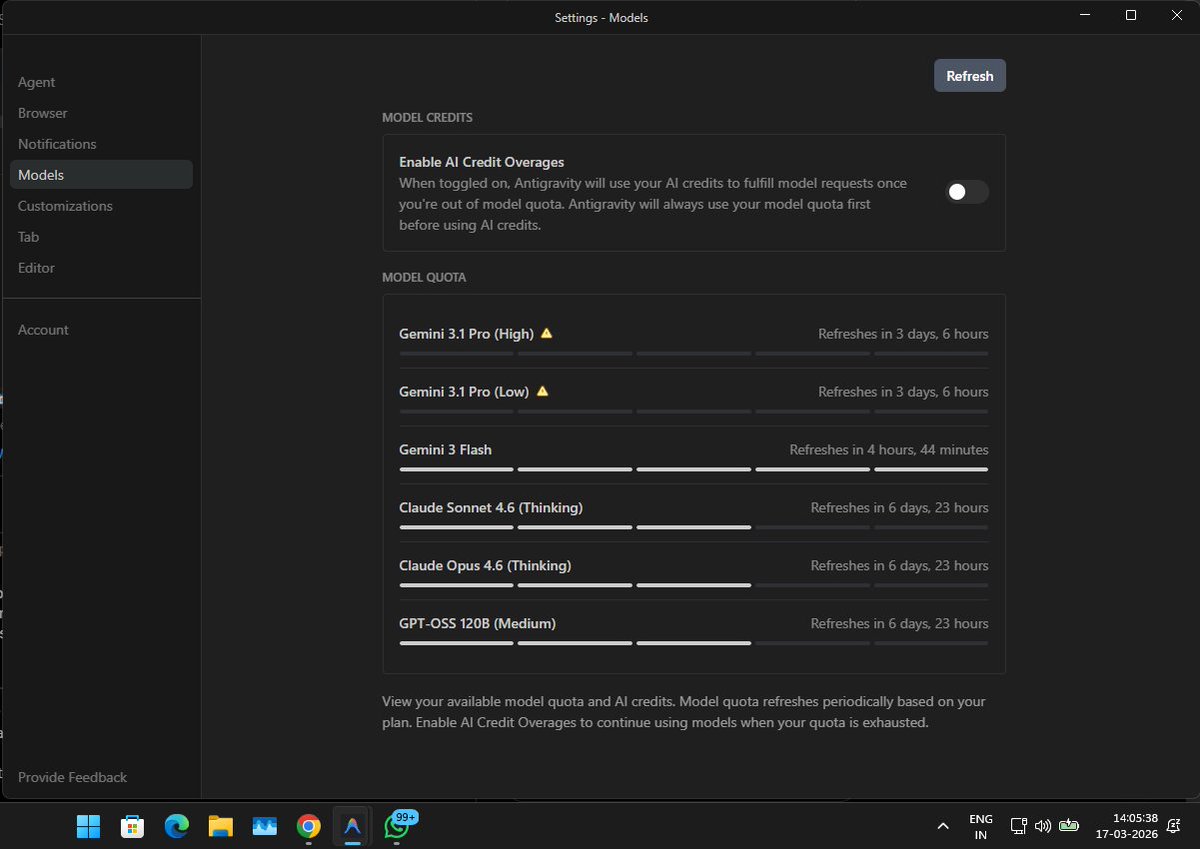This screenshot has width=1200, height=849.
Task: Launch Microsoft Edge from the taskbar
Action: click(177, 826)
